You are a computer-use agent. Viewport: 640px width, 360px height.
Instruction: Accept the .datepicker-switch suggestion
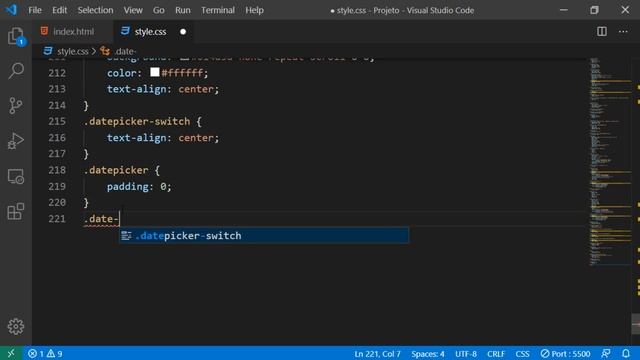click(264, 236)
